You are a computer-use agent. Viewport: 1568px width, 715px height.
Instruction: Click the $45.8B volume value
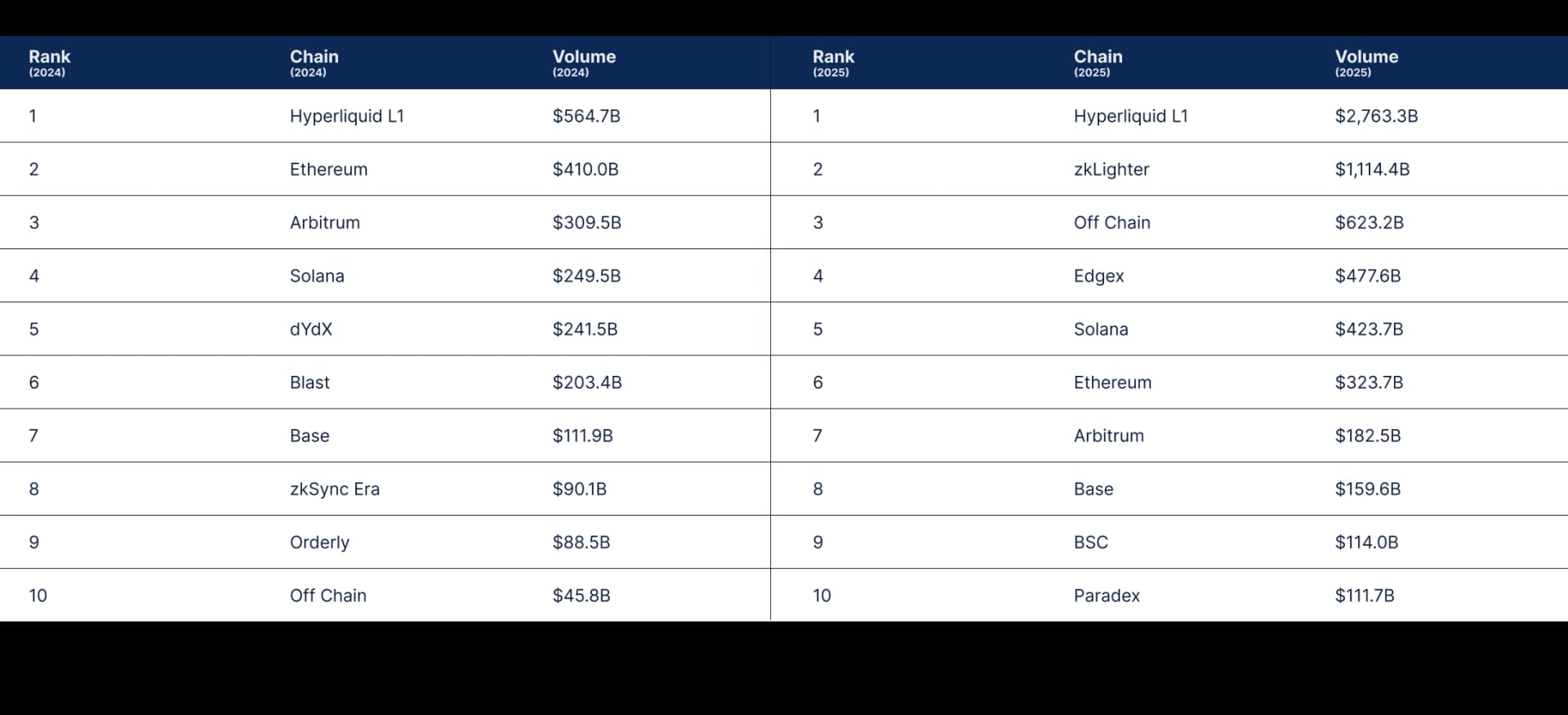[581, 596]
